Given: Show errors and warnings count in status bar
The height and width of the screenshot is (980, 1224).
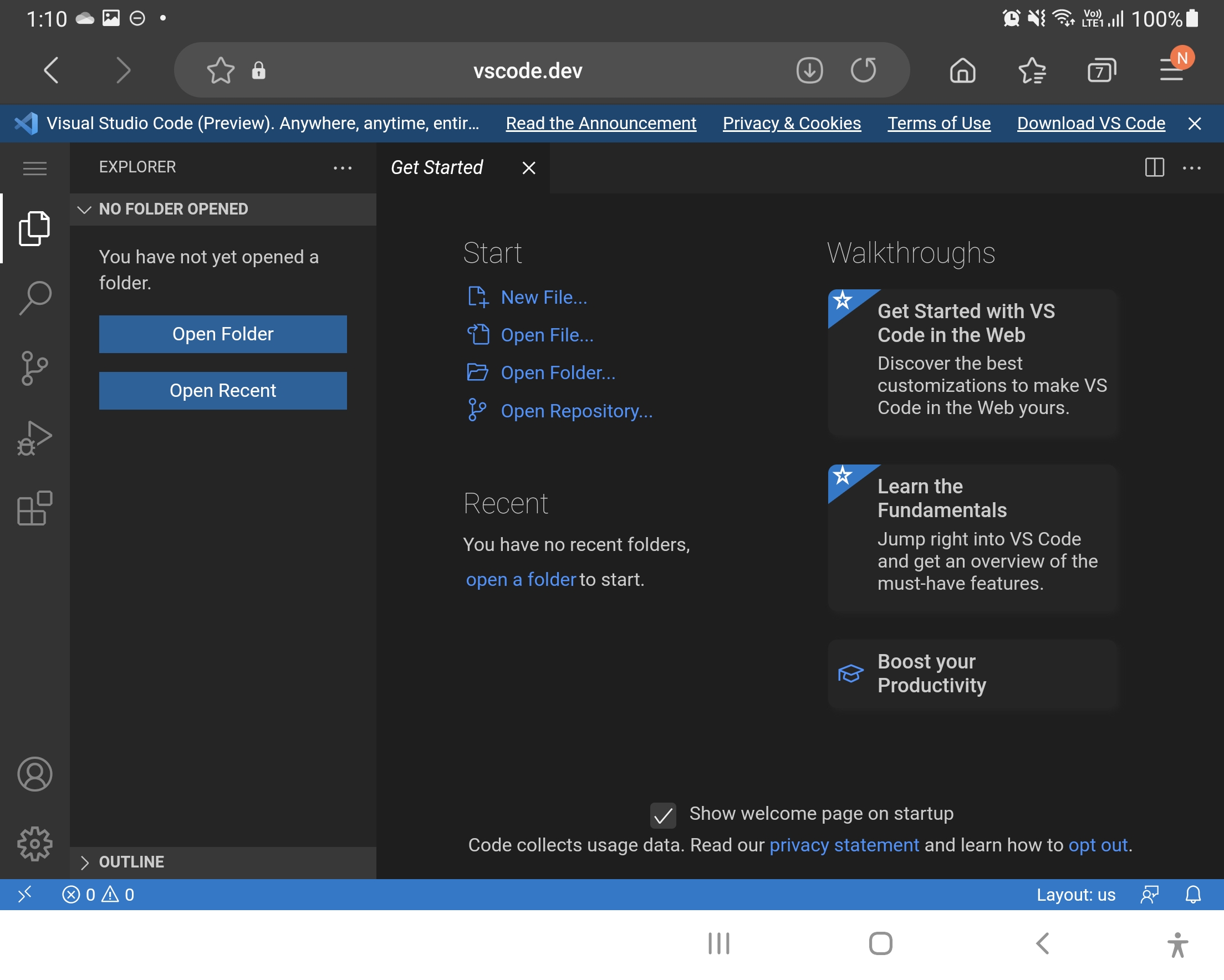Looking at the screenshot, I should coord(98,895).
